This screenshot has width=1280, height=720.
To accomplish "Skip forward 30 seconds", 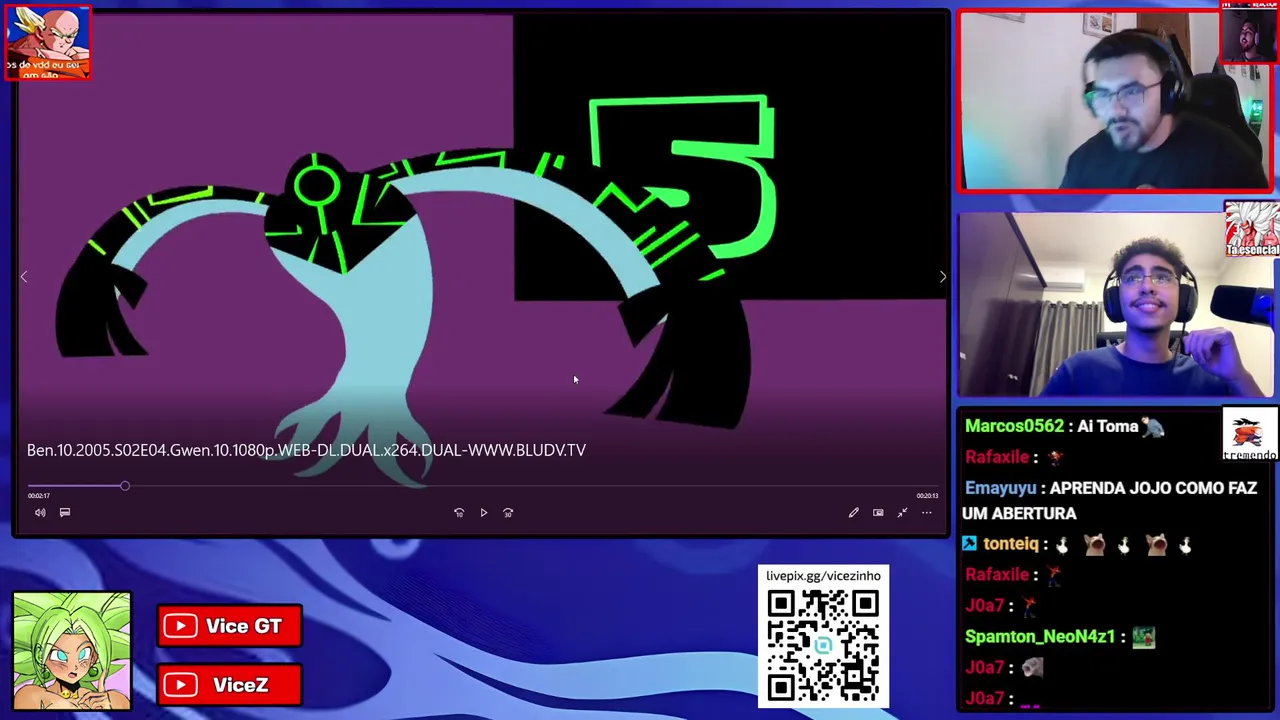I will pyautogui.click(x=508, y=513).
